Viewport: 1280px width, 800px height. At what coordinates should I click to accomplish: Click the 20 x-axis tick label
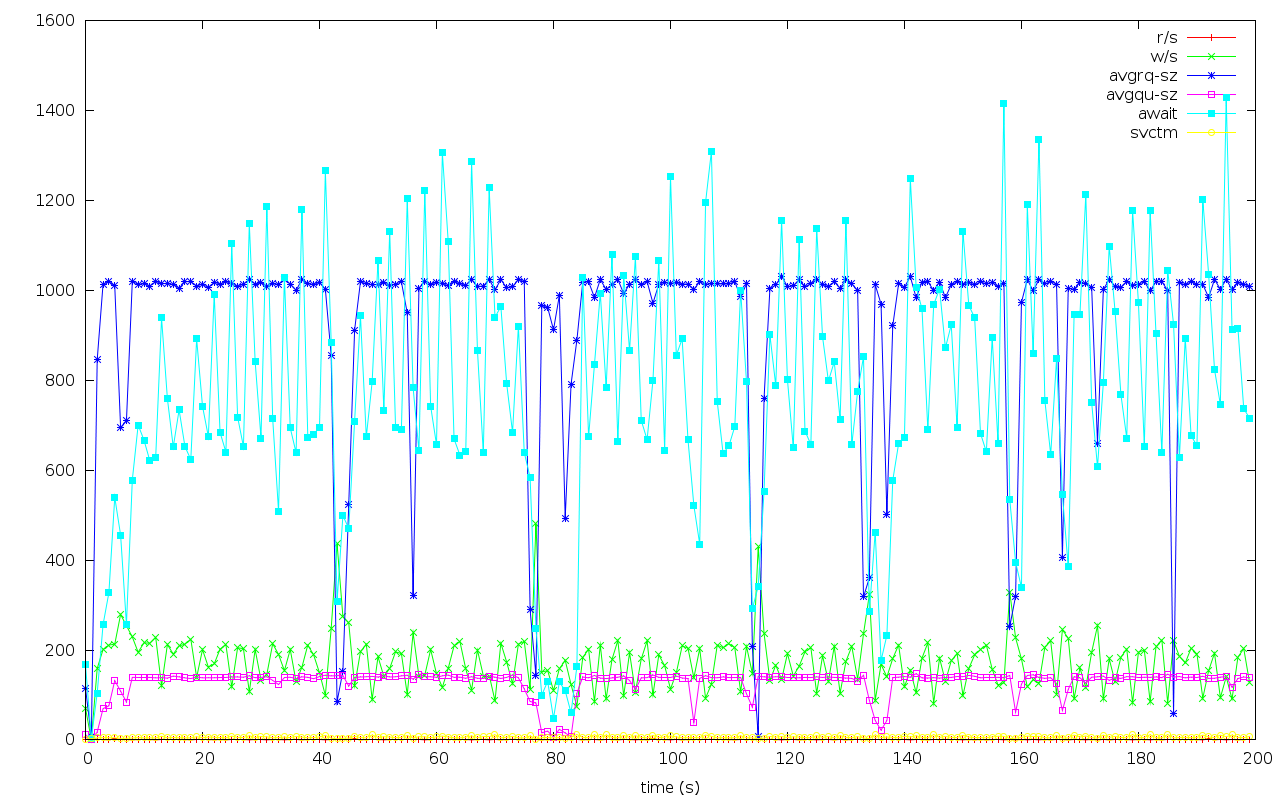coord(203,759)
